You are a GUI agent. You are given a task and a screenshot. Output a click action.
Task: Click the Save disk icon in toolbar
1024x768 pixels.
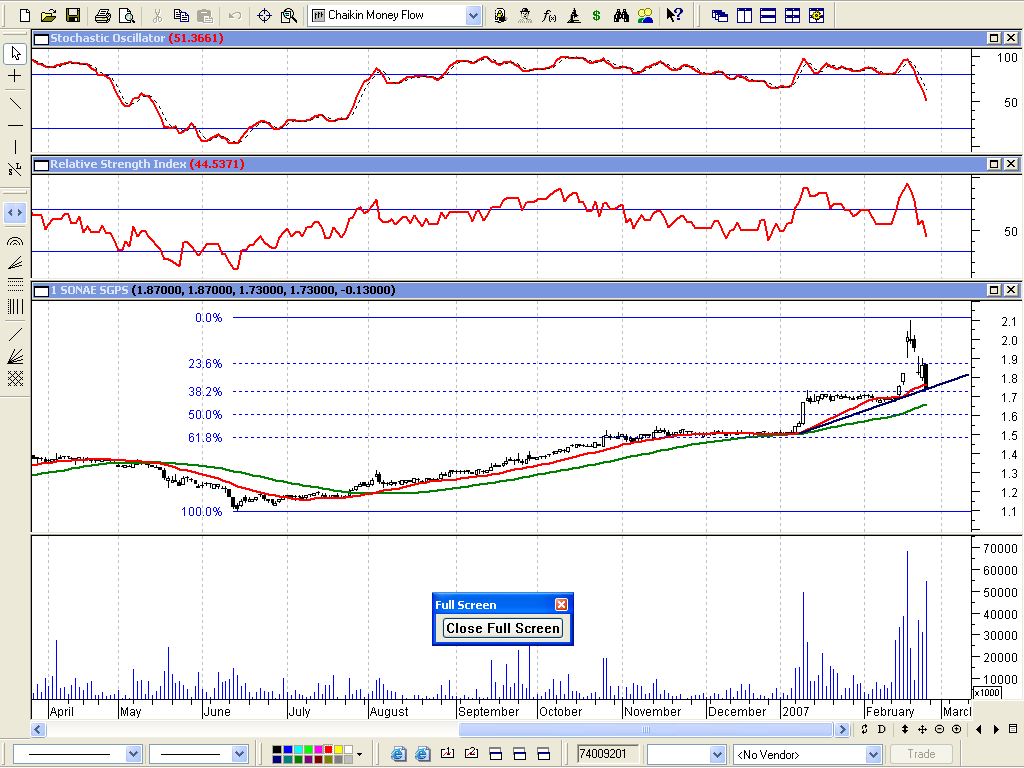72,15
